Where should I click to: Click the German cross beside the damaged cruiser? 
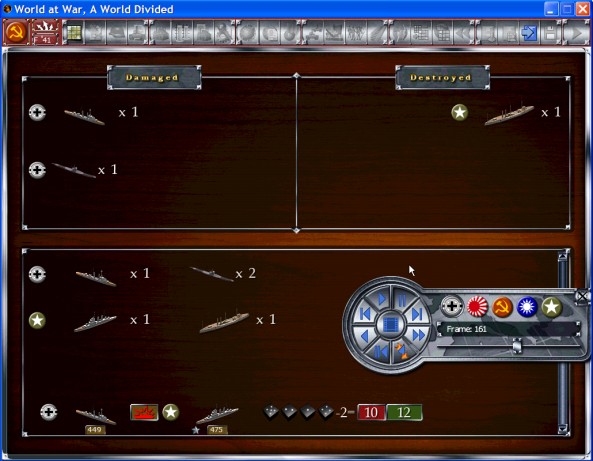click(x=37, y=112)
